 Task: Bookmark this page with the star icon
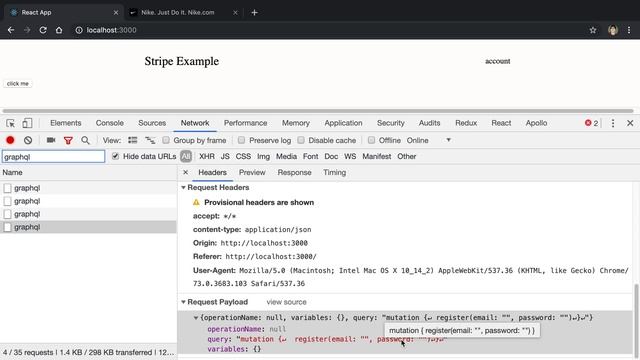click(x=593, y=30)
